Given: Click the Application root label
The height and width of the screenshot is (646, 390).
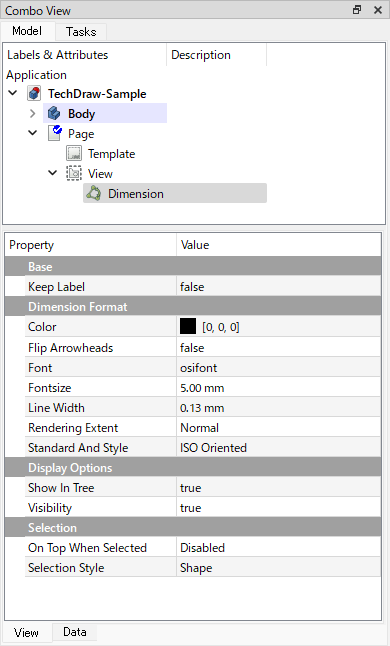Looking at the screenshot, I should (x=36, y=75).
